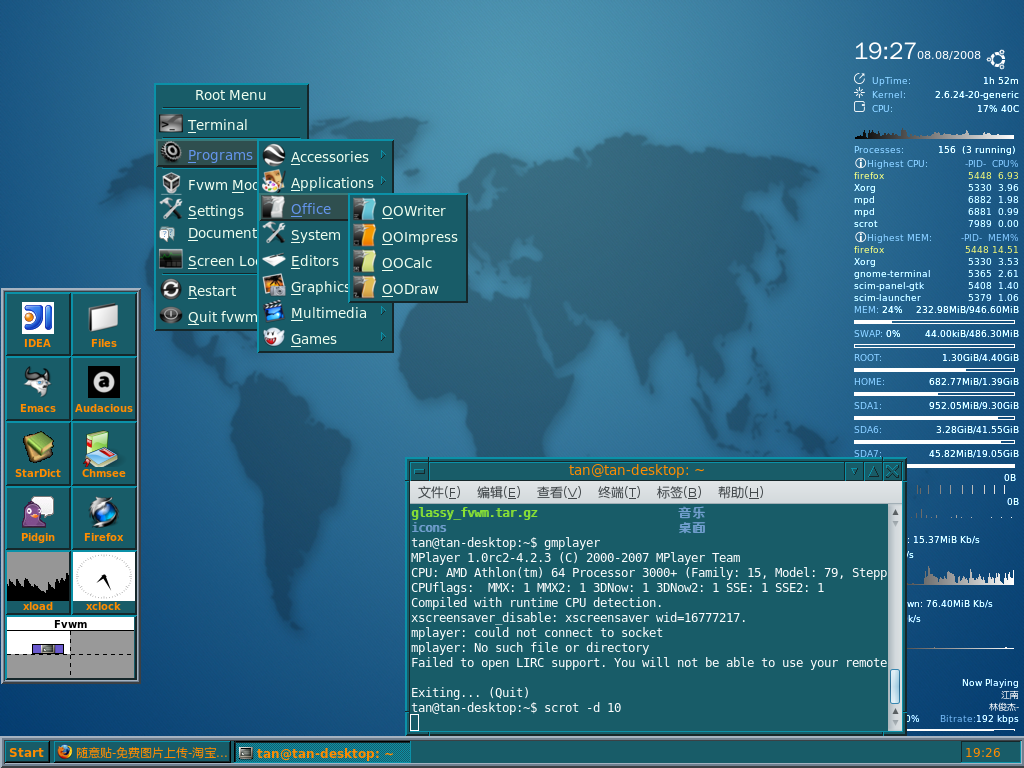The image size is (1024, 768).
Task: Click the xload graph applet
Action: [38, 582]
